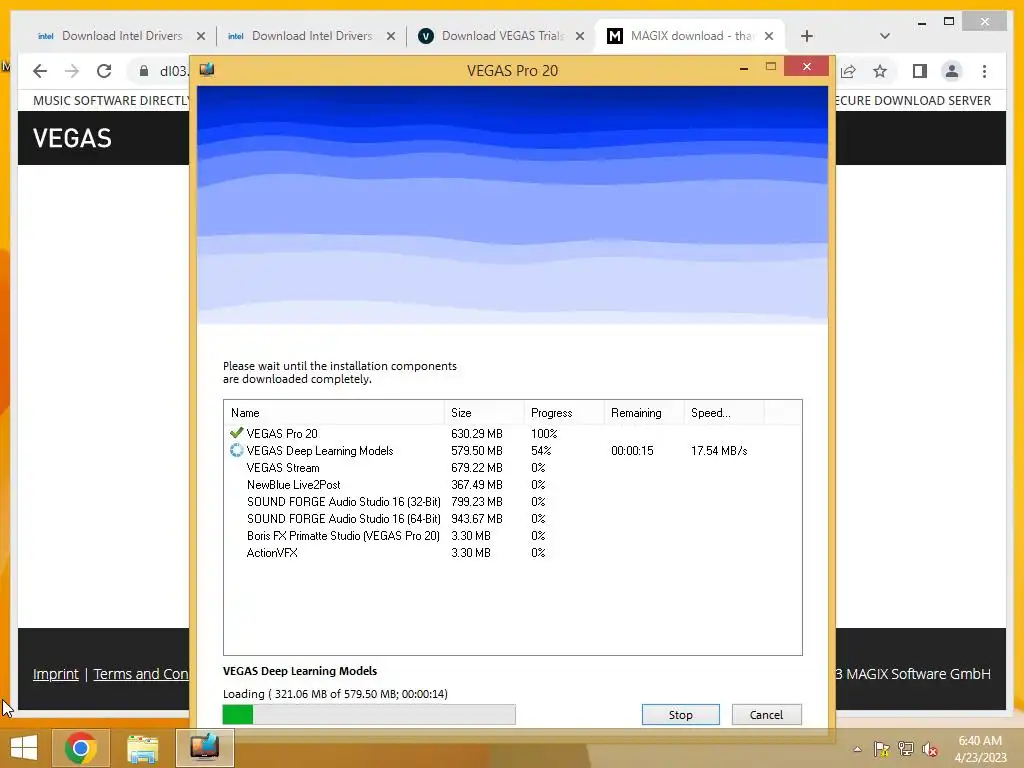
Task: Select the VEGAS Deep Learning Models row
Action: (x=512, y=451)
